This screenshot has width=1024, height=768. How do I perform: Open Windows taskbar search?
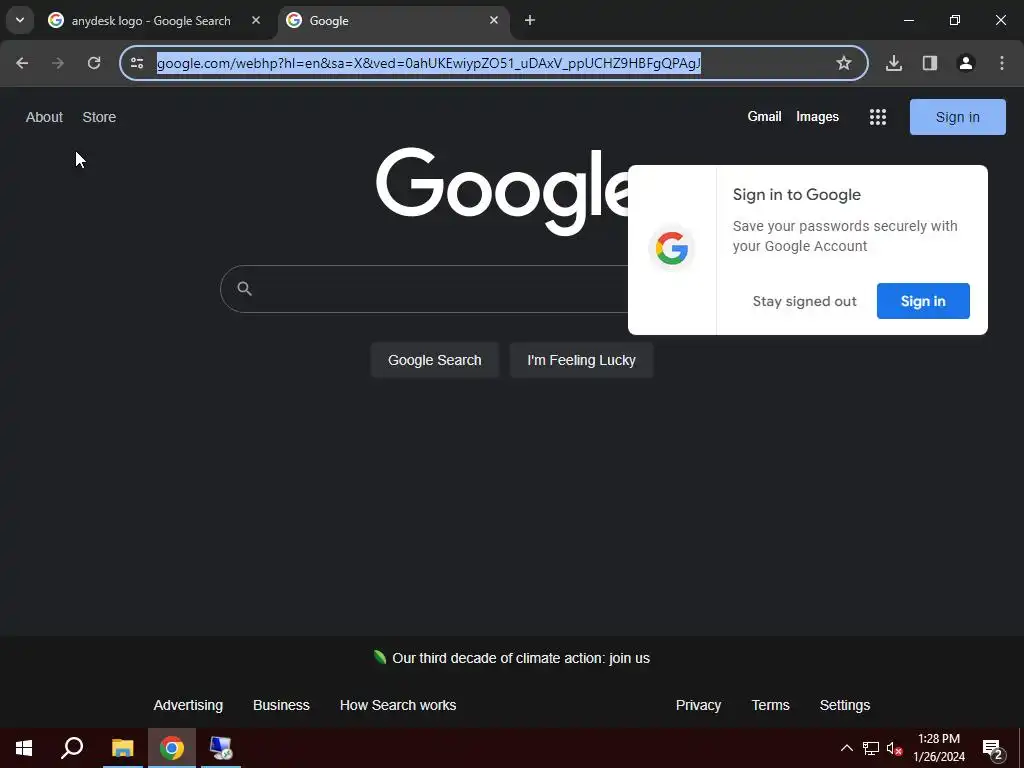[72, 748]
